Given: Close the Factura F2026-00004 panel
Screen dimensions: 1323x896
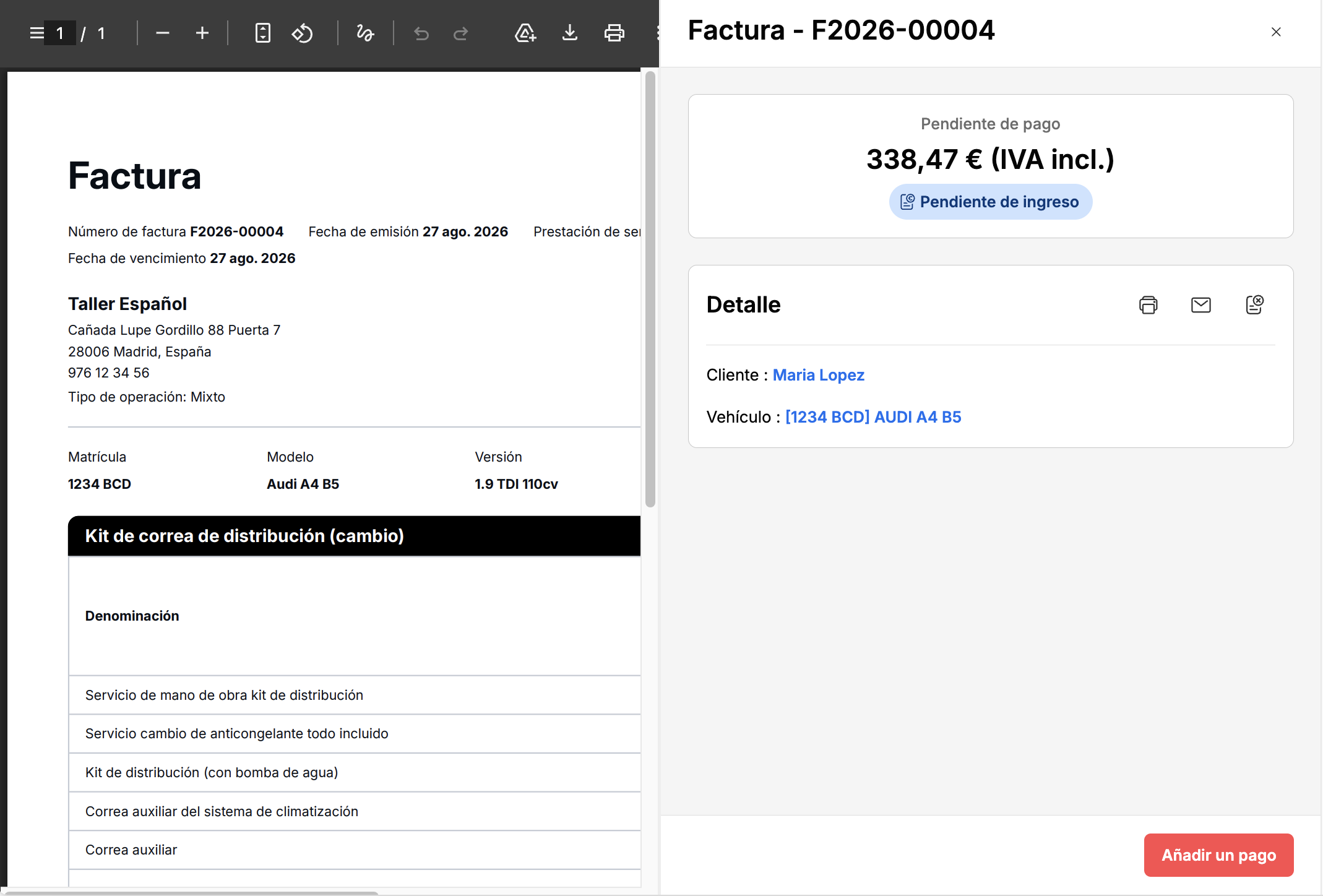Looking at the screenshot, I should coord(1276,32).
